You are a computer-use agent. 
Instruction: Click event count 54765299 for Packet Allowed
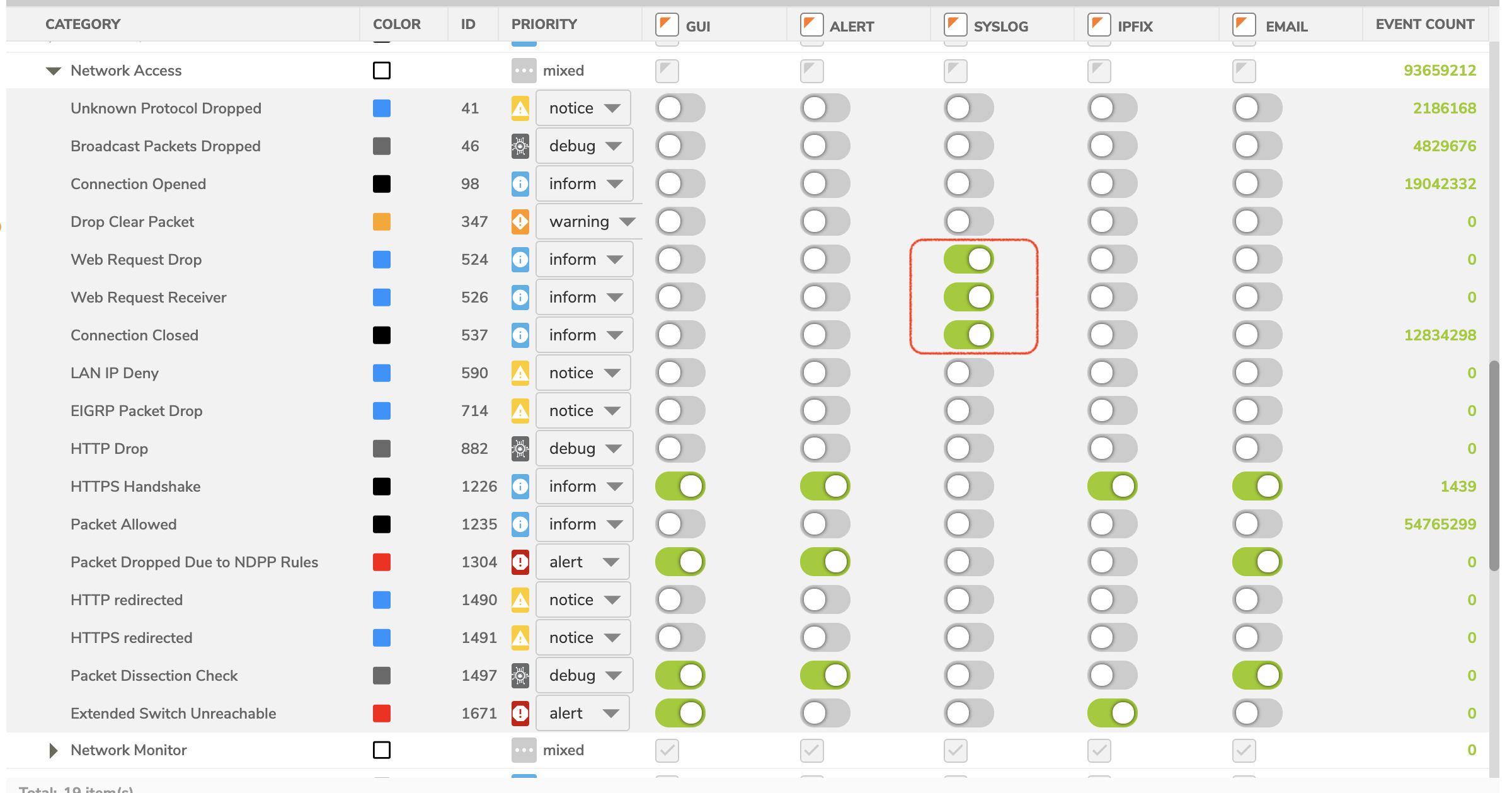click(x=1440, y=524)
